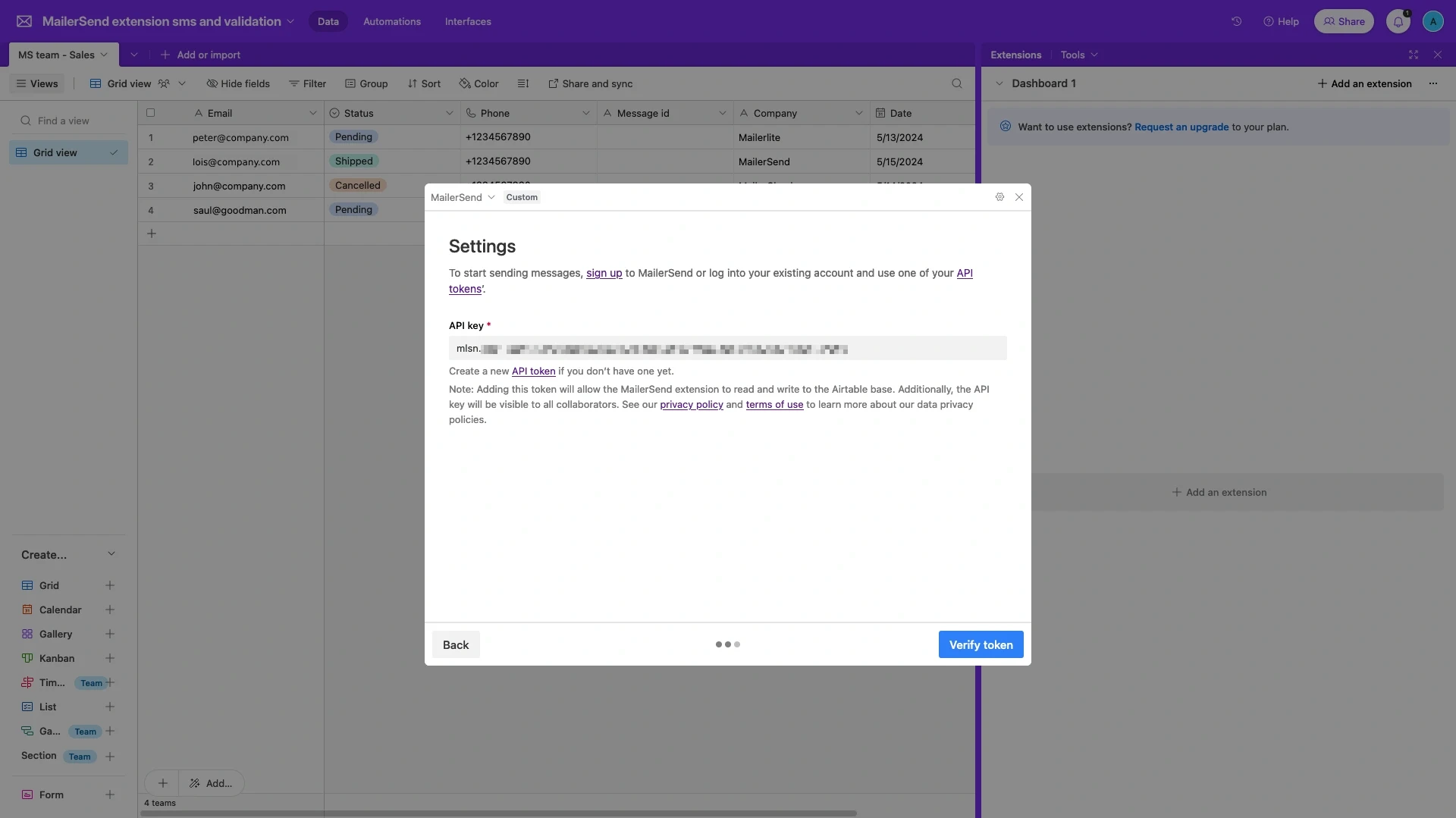Click into the API key input field
The image size is (1456, 818).
pos(727,349)
